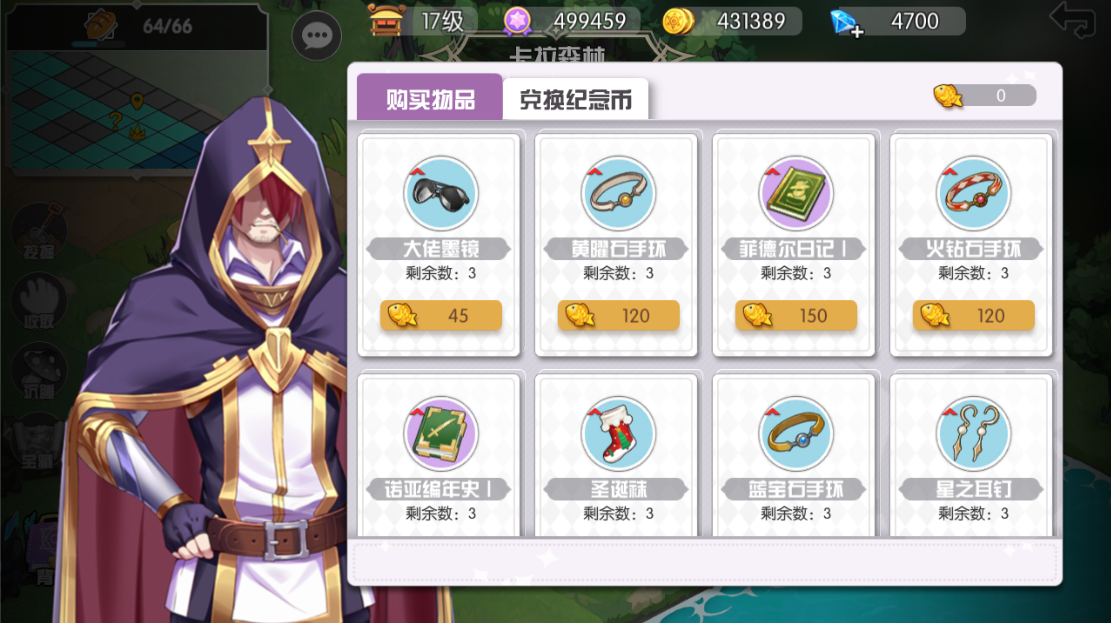
Task: Click the 17级 level treasure chest icon
Action: coord(387,20)
